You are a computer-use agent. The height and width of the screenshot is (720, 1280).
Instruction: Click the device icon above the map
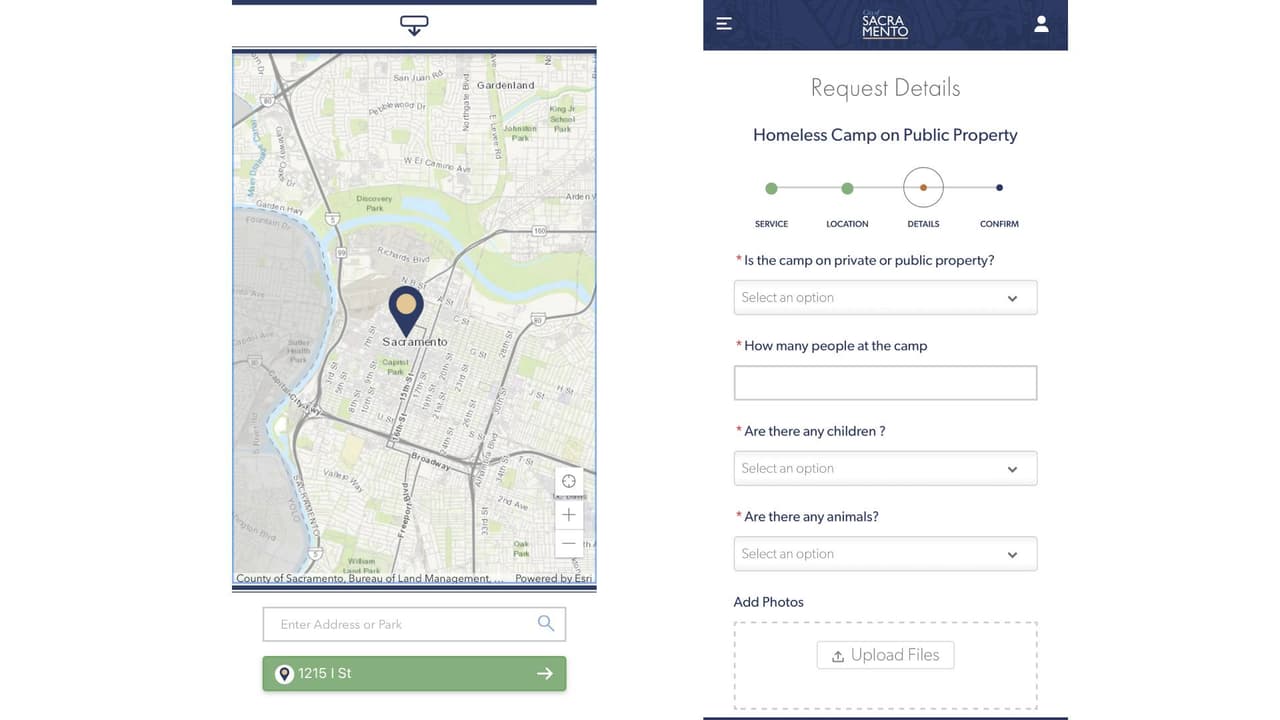(x=414, y=24)
